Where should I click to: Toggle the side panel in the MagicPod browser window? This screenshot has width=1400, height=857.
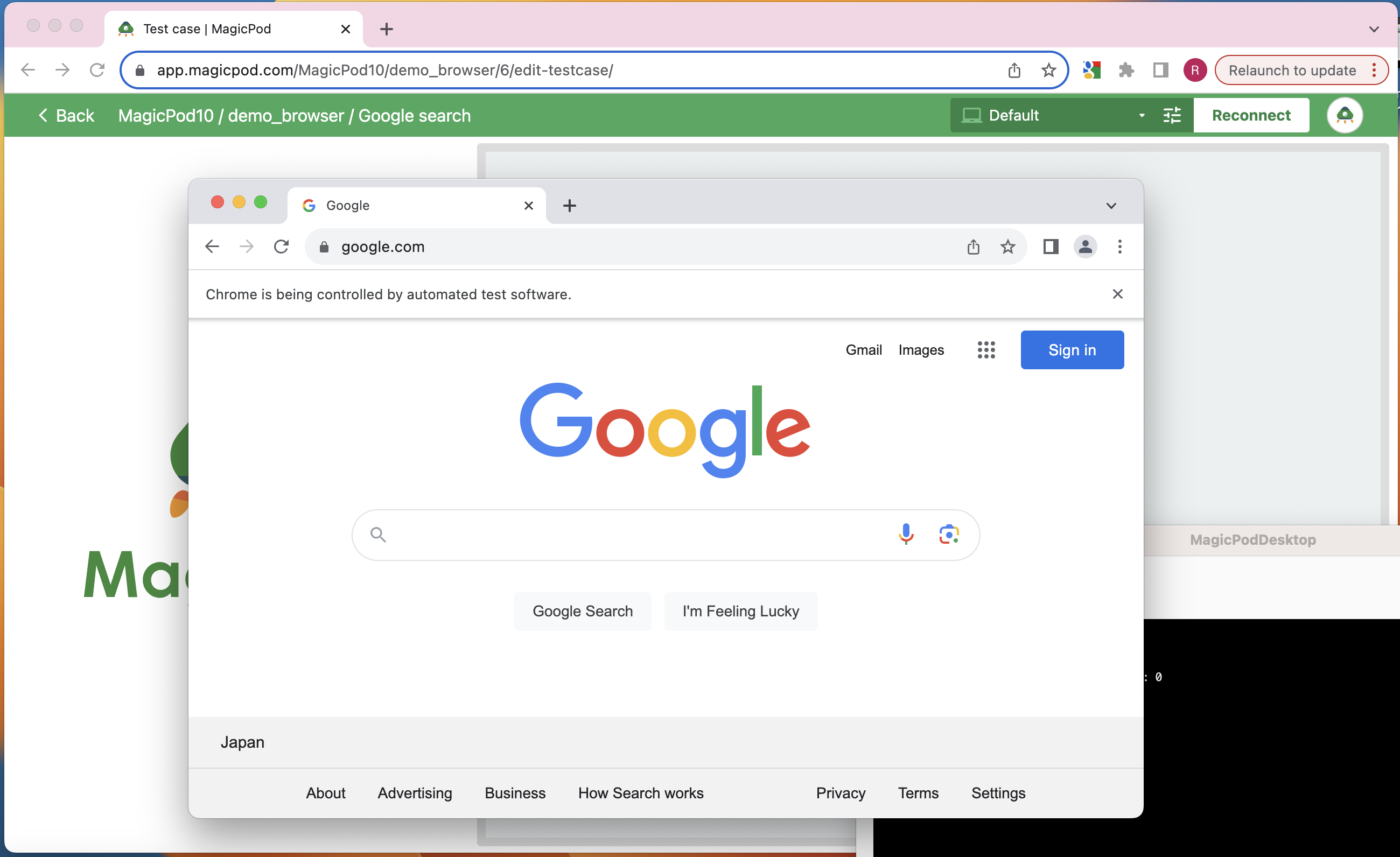pyautogui.click(x=1161, y=70)
